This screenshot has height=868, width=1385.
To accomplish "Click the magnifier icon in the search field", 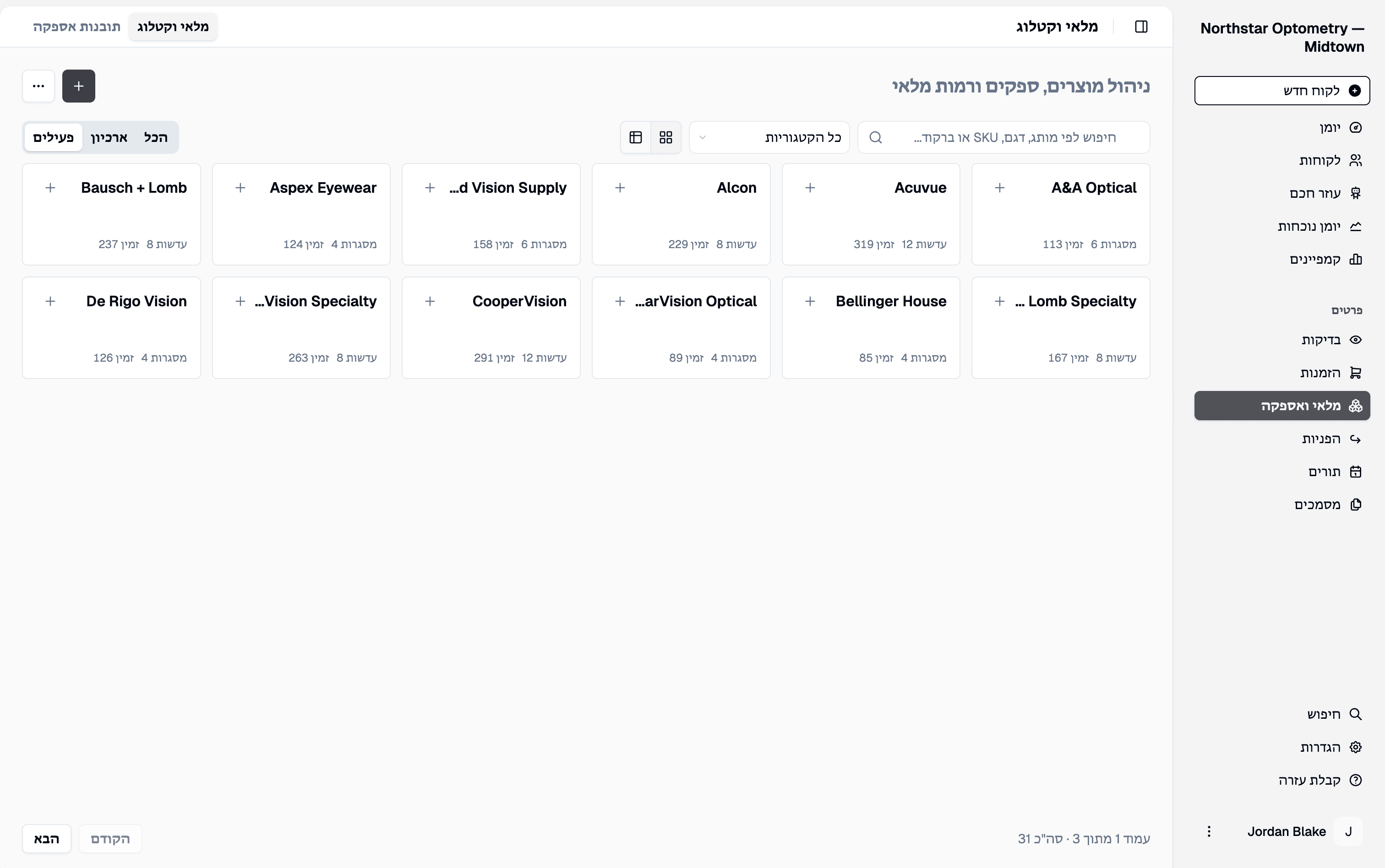I will click(876, 137).
